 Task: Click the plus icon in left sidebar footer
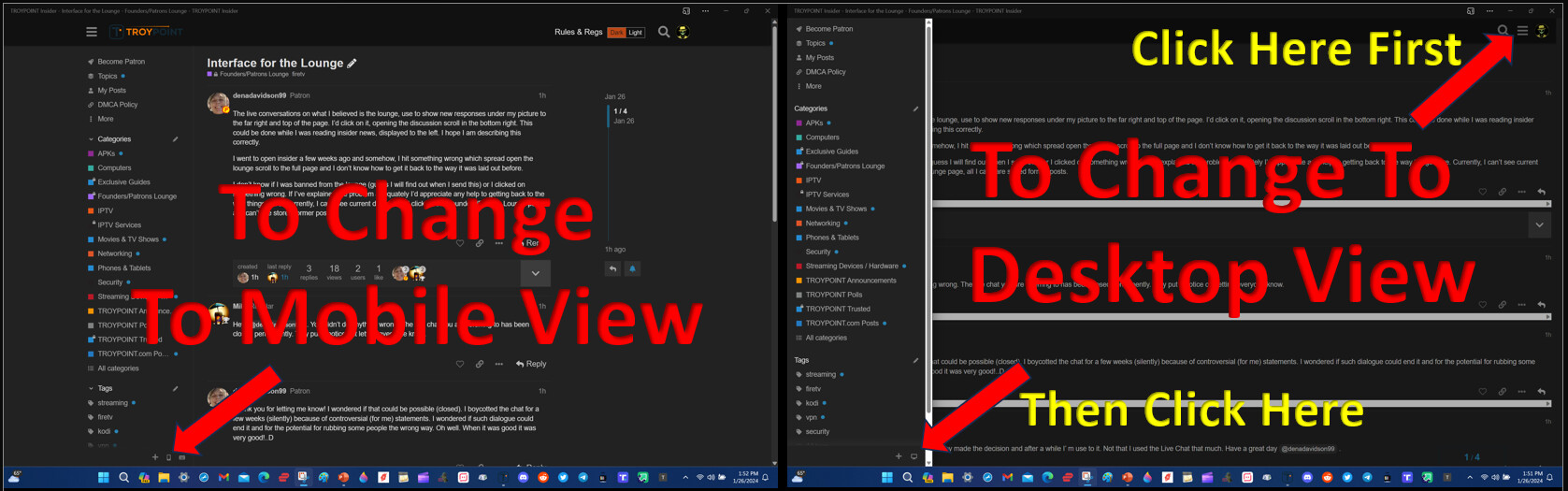coord(155,457)
